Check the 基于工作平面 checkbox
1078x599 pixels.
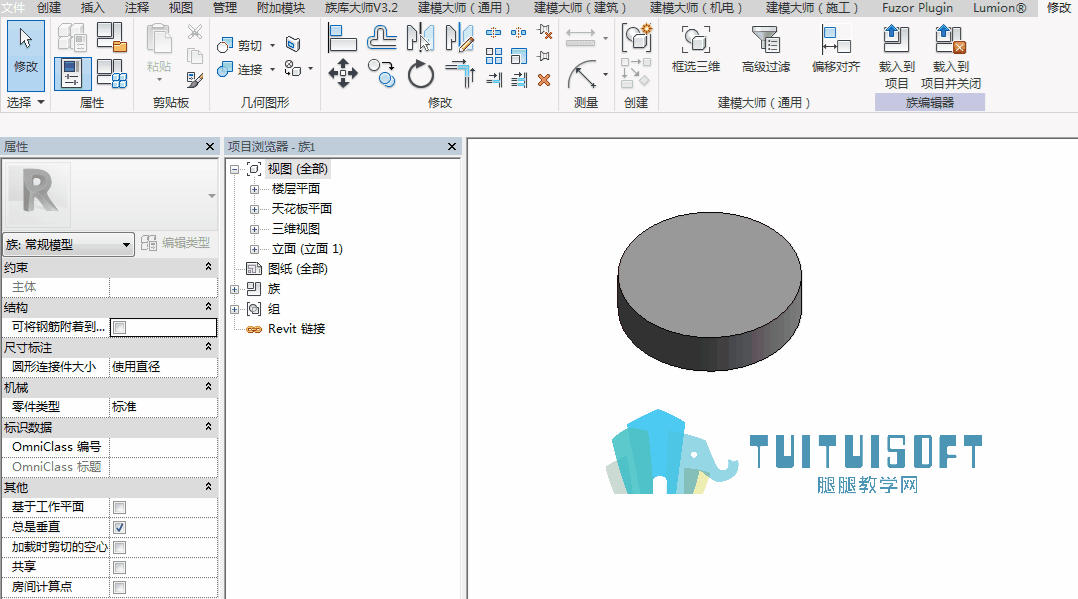pos(120,508)
